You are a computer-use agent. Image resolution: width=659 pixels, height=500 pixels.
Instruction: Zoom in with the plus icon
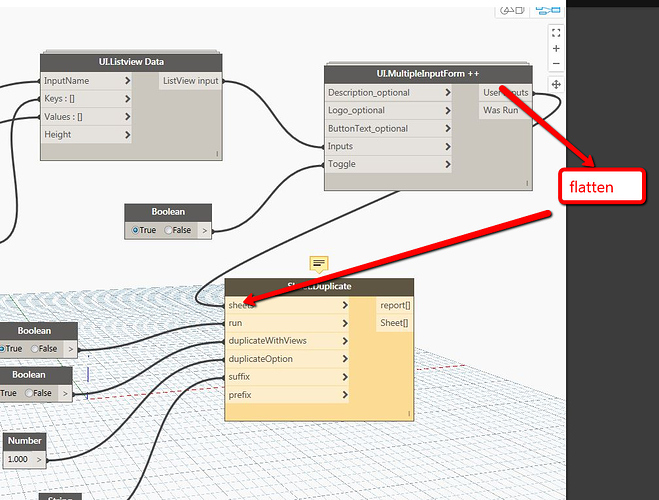click(556, 48)
